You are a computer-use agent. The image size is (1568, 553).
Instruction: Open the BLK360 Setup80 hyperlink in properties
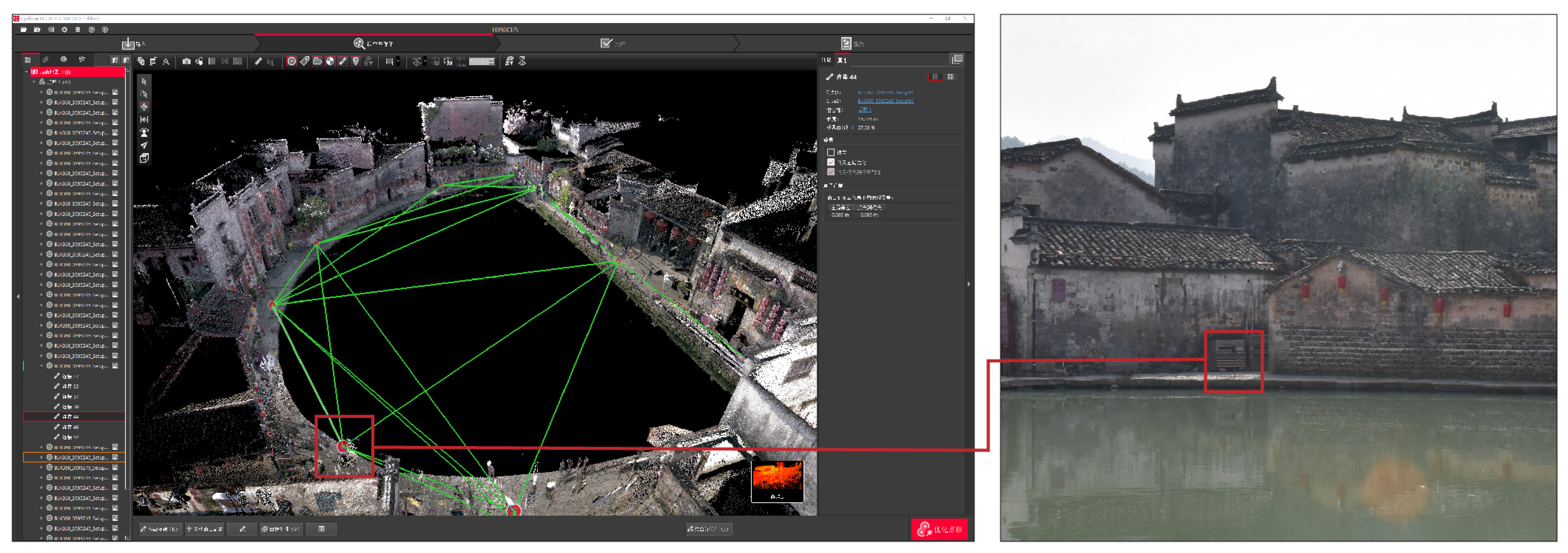(885, 101)
